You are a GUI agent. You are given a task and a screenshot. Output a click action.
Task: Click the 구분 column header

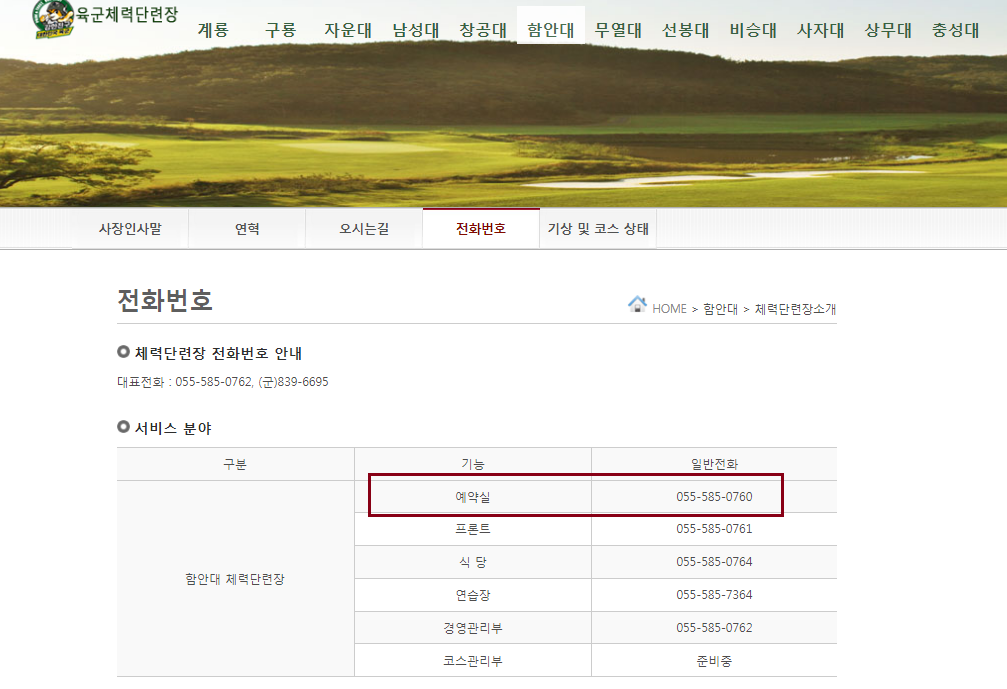pos(235,464)
